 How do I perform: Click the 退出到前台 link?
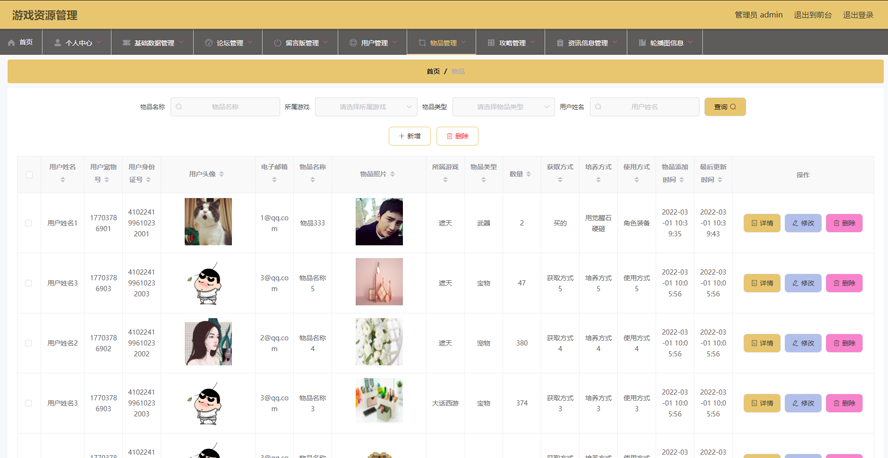[813, 15]
